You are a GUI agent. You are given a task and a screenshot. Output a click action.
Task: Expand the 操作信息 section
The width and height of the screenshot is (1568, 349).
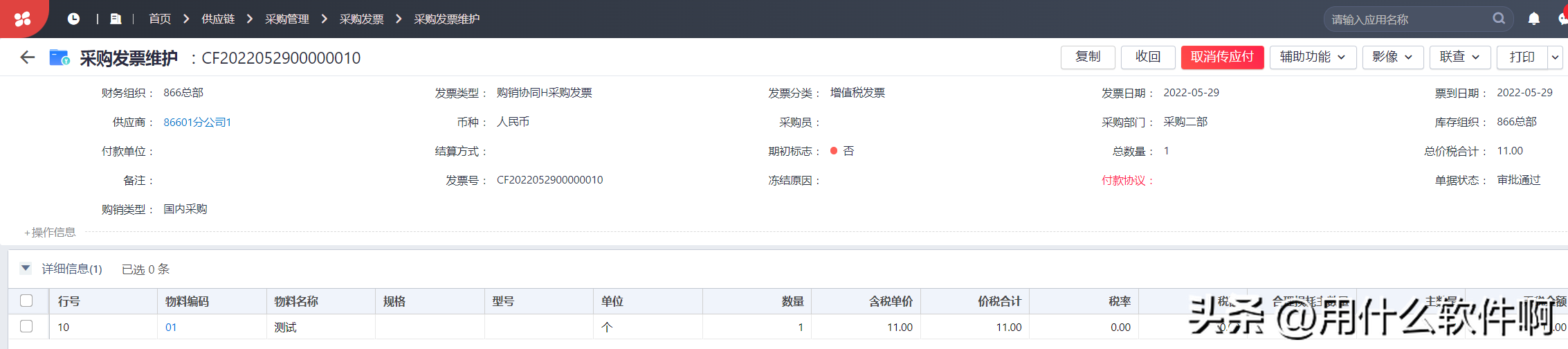(50, 233)
